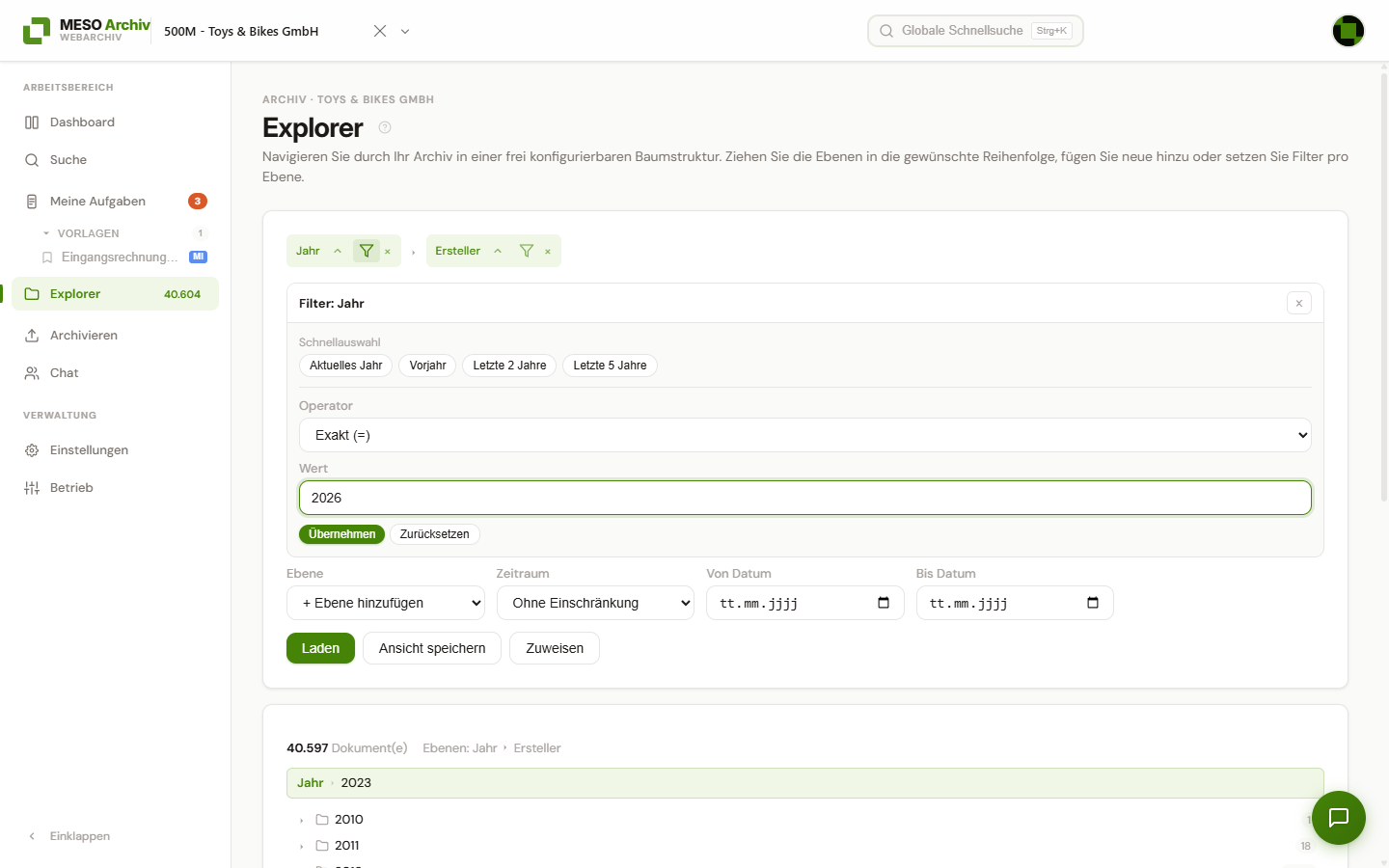
Task: Open Chat from the sidebar
Action: click(116, 373)
